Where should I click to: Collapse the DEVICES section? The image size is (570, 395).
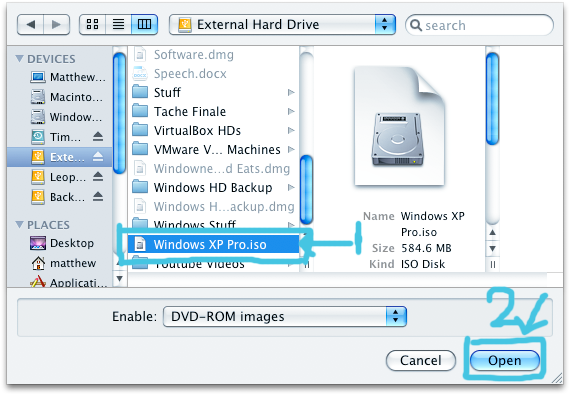[x=20, y=59]
